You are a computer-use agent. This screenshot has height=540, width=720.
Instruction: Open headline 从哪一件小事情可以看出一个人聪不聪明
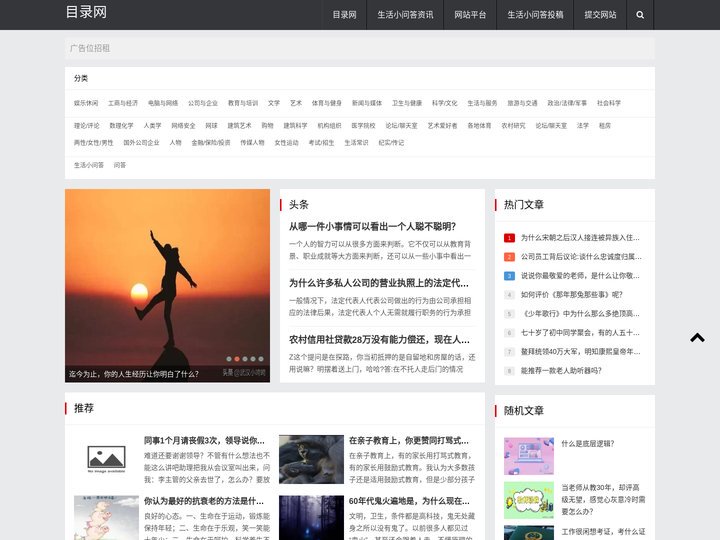372,227
